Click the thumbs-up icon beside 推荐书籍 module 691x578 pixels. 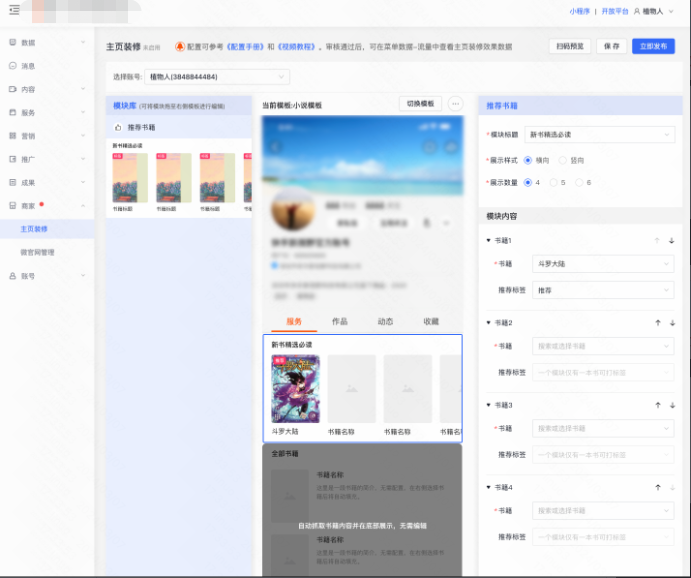pos(118,128)
